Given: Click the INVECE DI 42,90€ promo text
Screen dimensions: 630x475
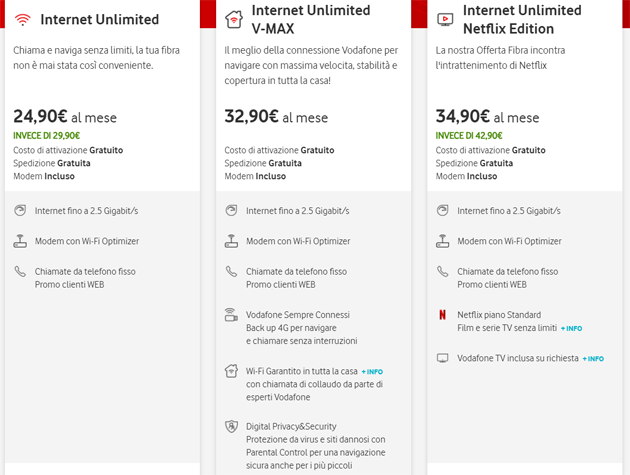Looking at the screenshot, I should point(468,136).
